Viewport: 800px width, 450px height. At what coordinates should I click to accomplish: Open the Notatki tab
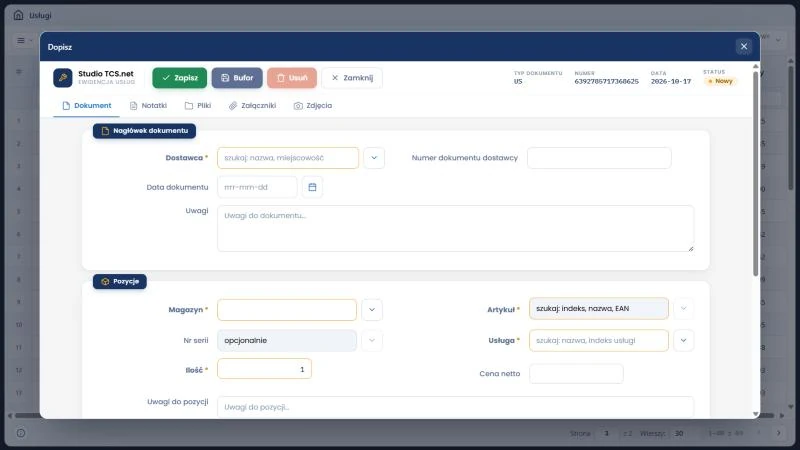tap(148, 106)
